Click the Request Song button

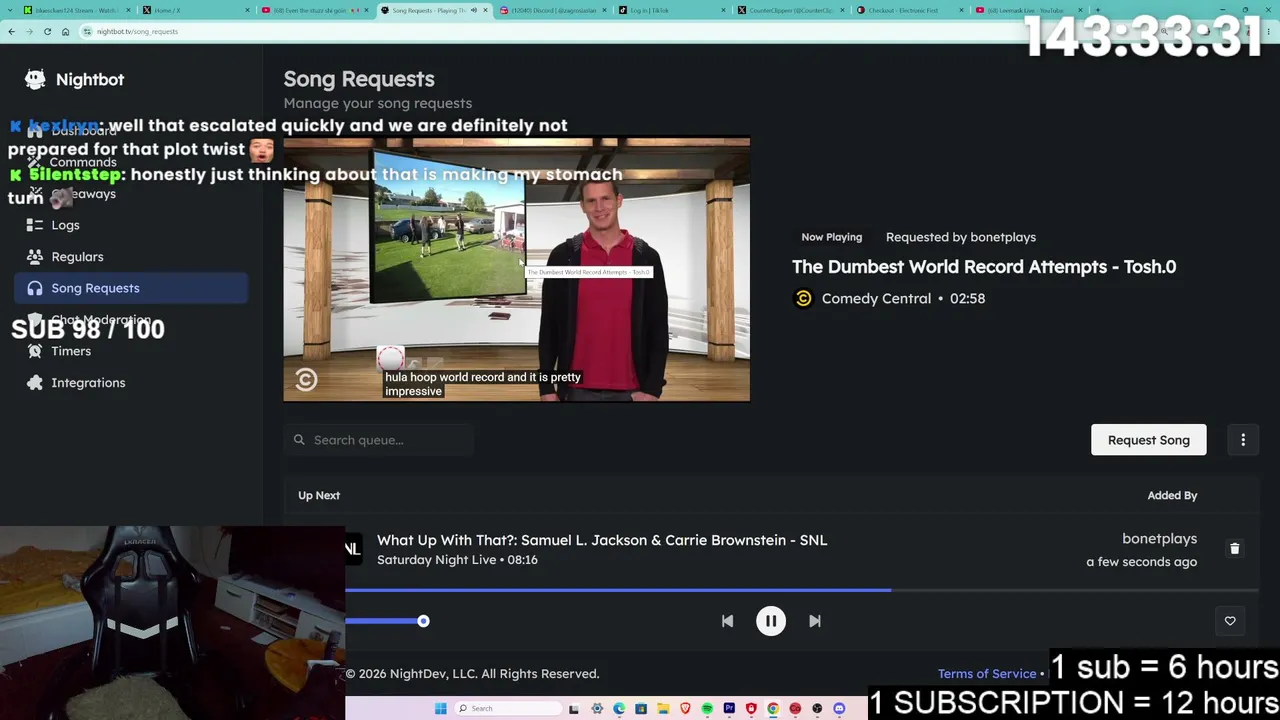[x=1148, y=440]
